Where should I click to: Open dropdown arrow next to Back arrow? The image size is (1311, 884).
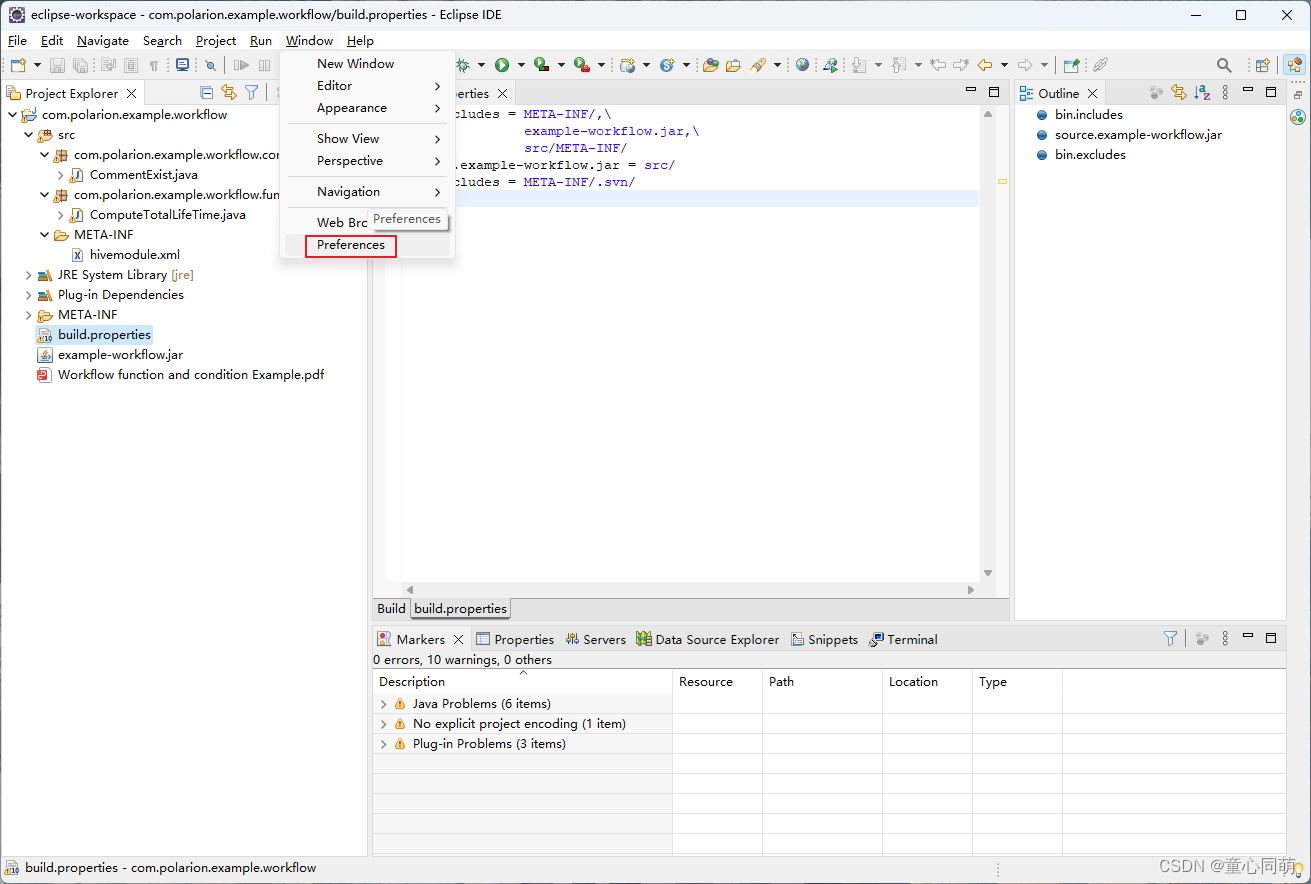click(x=1004, y=65)
